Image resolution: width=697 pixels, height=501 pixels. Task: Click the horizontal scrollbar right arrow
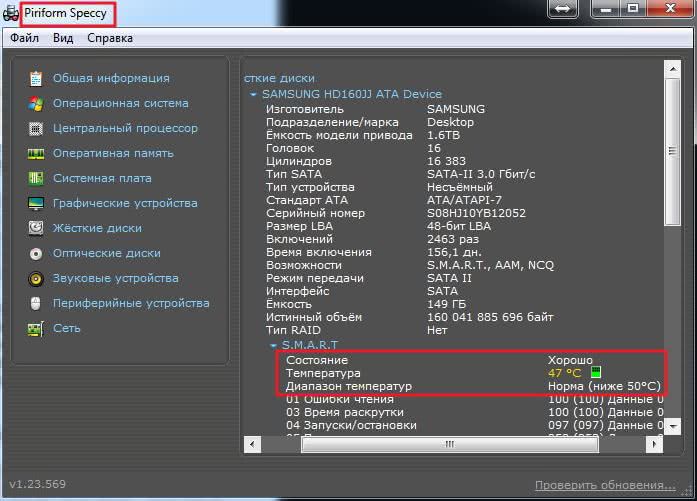click(x=654, y=444)
